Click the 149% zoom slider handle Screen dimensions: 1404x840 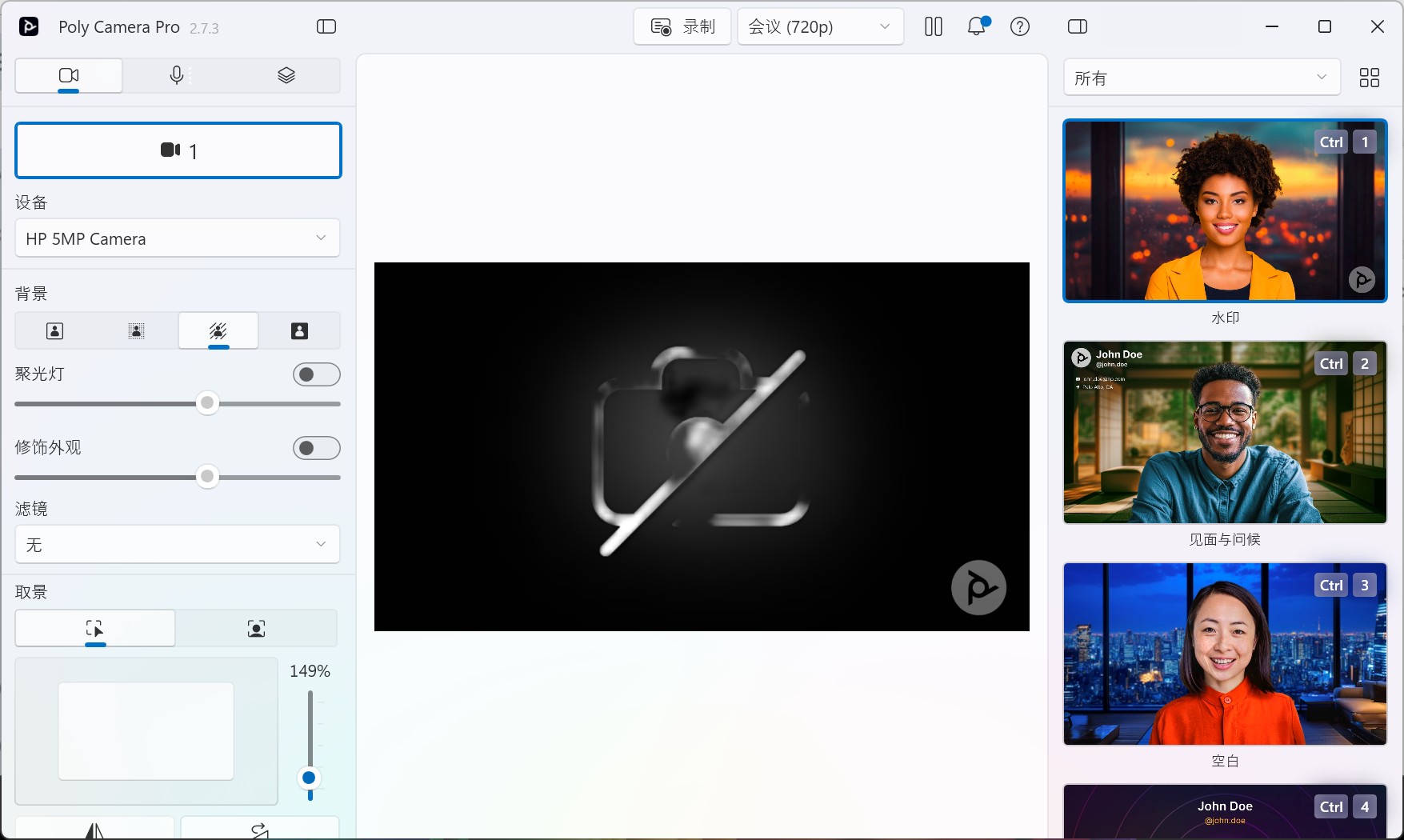coord(309,778)
